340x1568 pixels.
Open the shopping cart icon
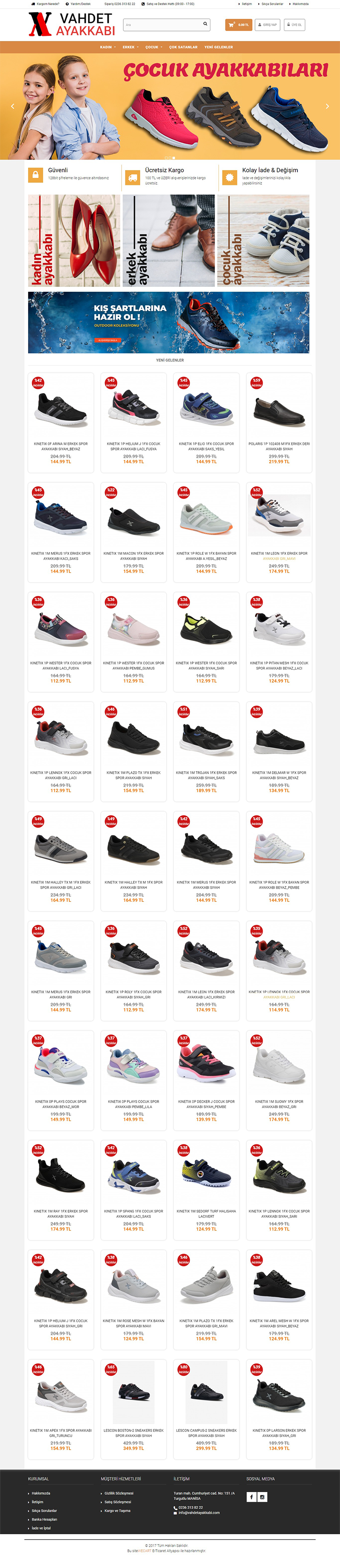point(231,25)
